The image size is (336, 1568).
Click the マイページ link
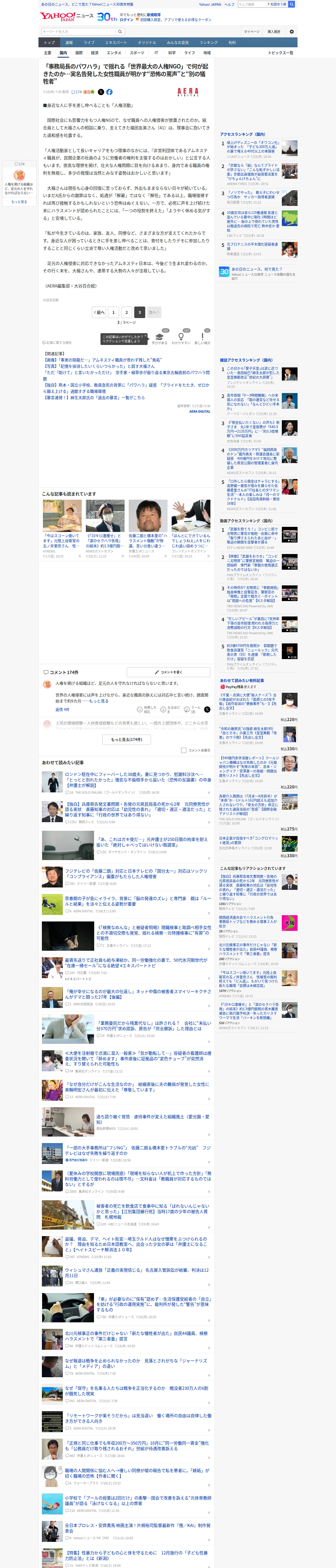[251, 32]
